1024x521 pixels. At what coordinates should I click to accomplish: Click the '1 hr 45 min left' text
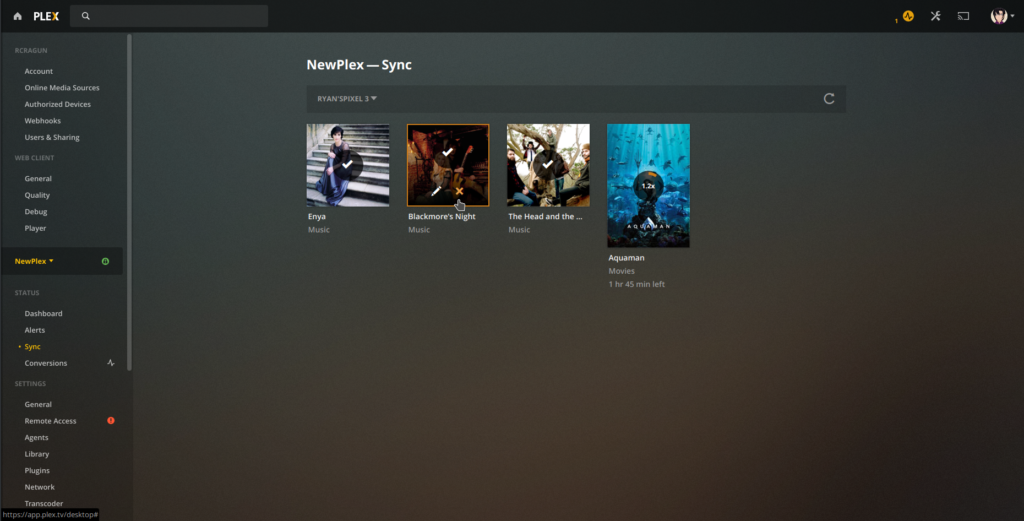click(637, 284)
